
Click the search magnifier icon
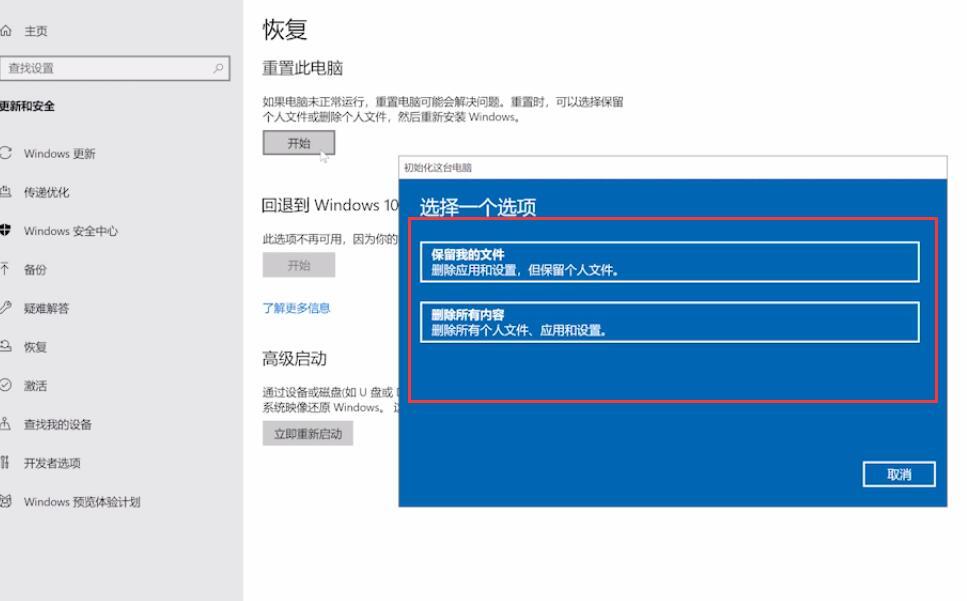pos(218,68)
